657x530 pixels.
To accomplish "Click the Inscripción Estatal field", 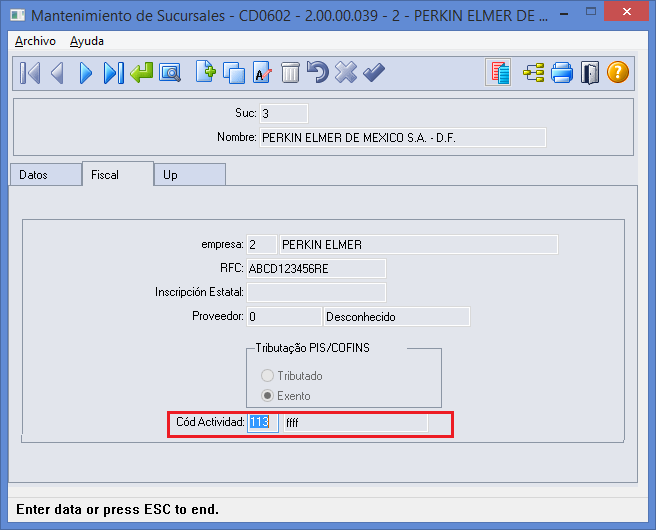I will [316, 292].
